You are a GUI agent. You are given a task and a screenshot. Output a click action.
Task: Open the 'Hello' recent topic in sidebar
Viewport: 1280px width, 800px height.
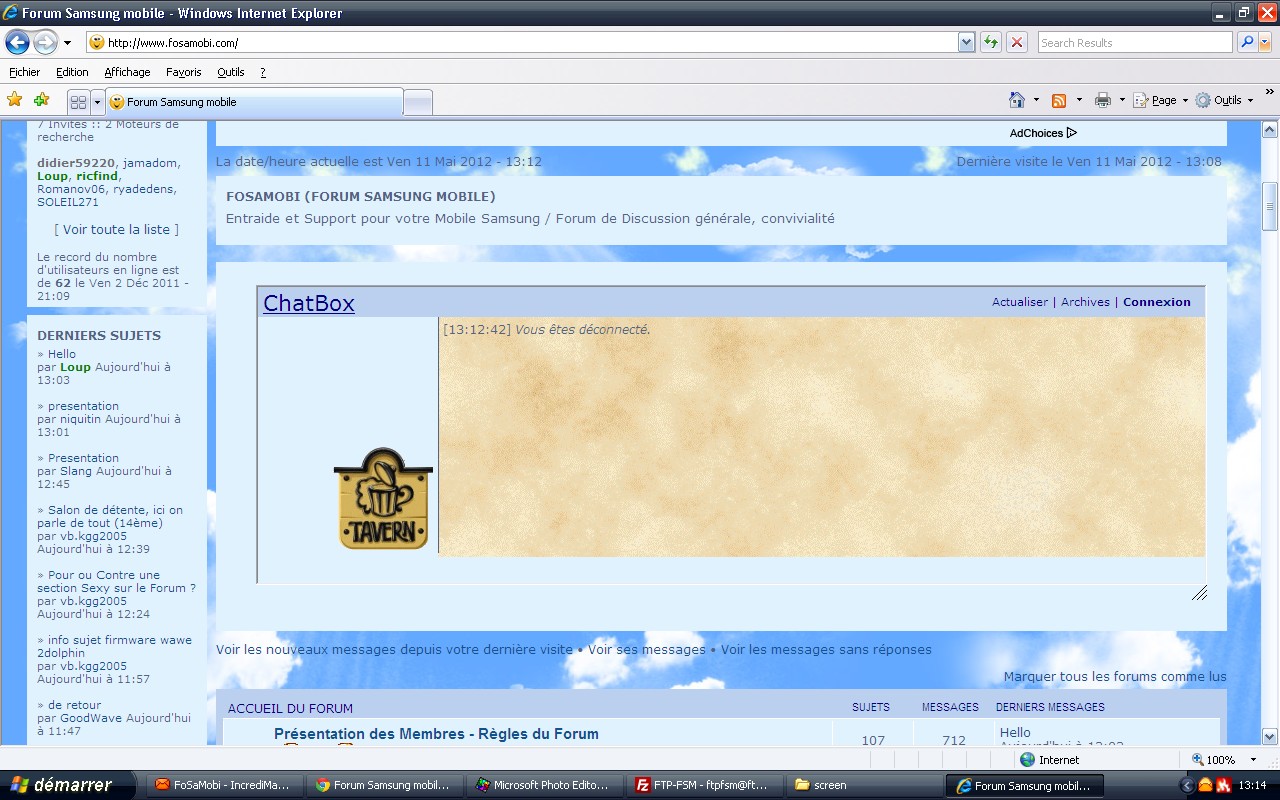pyautogui.click(x=62, y=354)
